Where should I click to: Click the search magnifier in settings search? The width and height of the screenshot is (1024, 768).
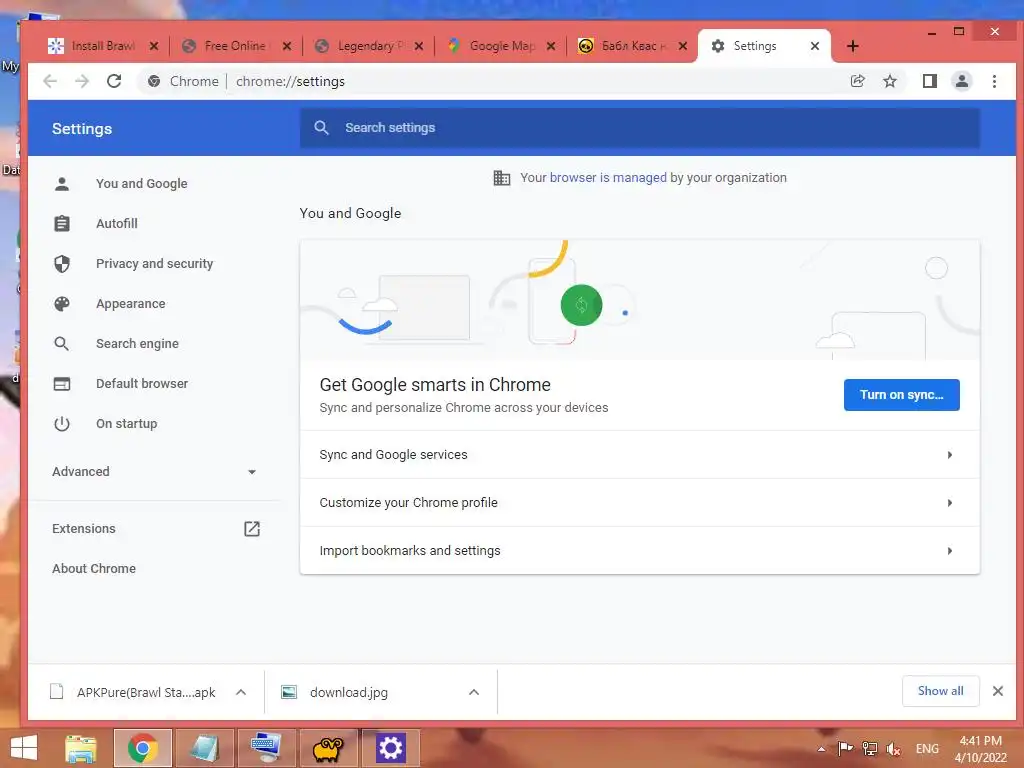321,127
